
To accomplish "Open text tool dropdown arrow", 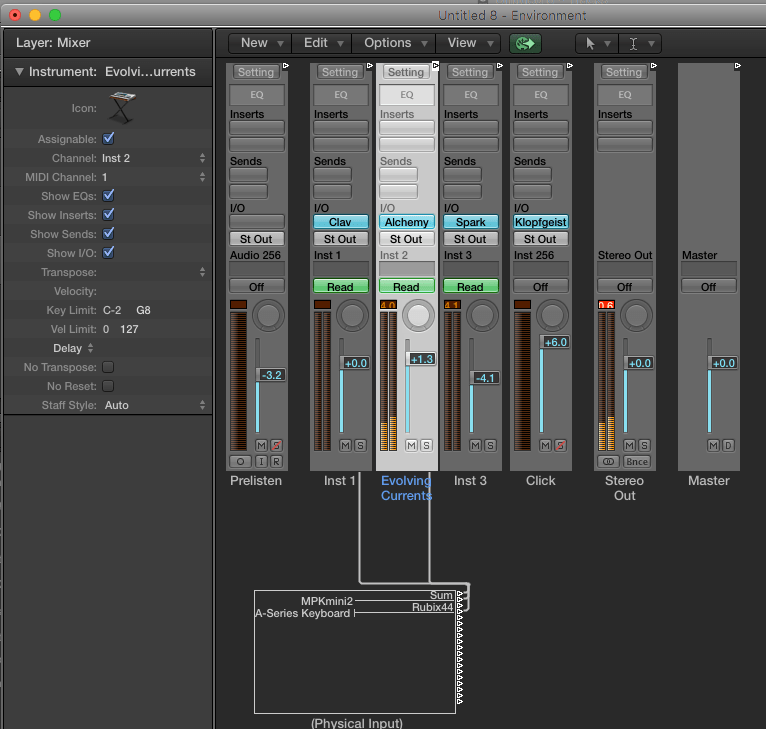I will coord(651,44).
